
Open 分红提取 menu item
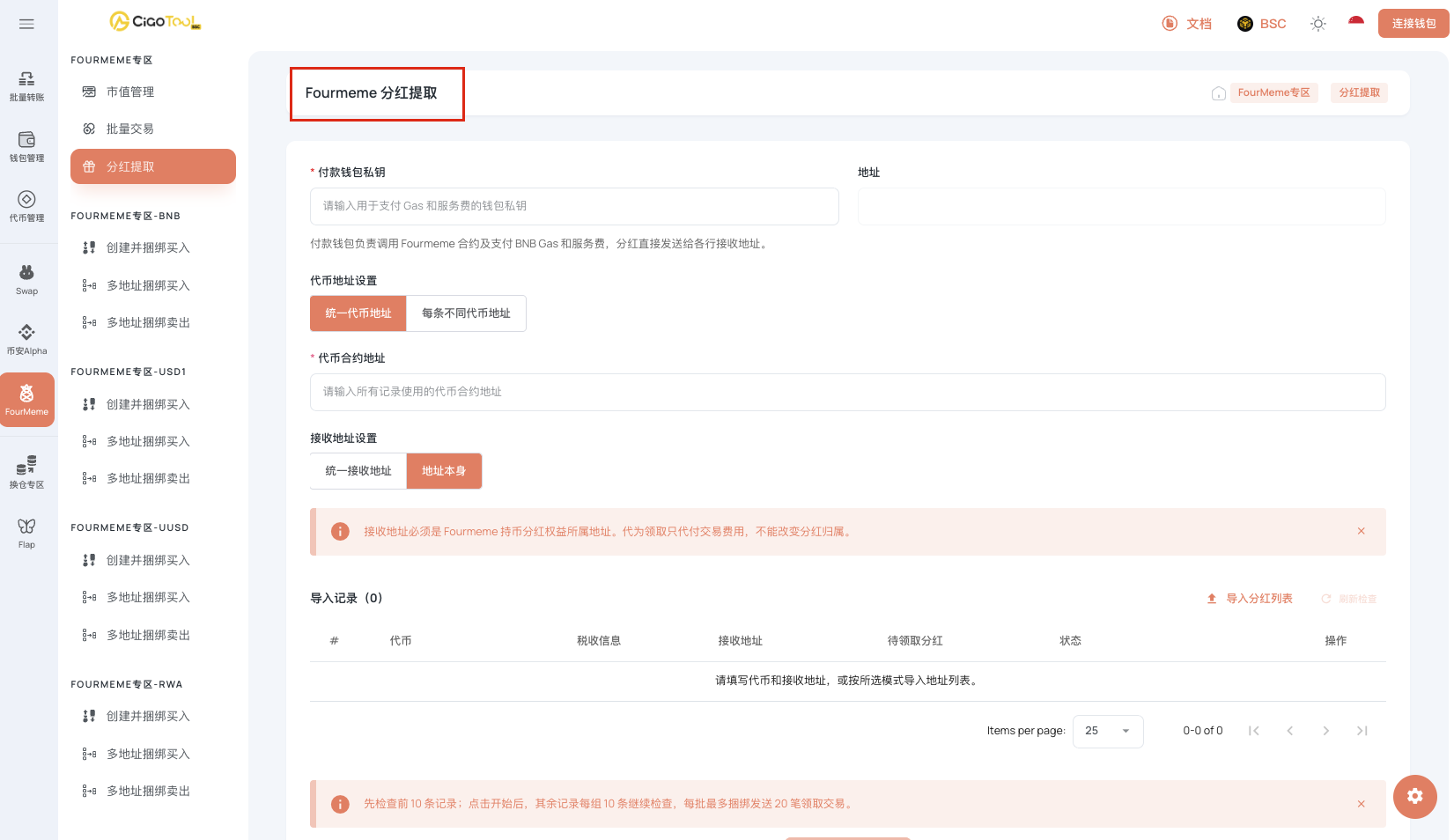coord(153,166)
